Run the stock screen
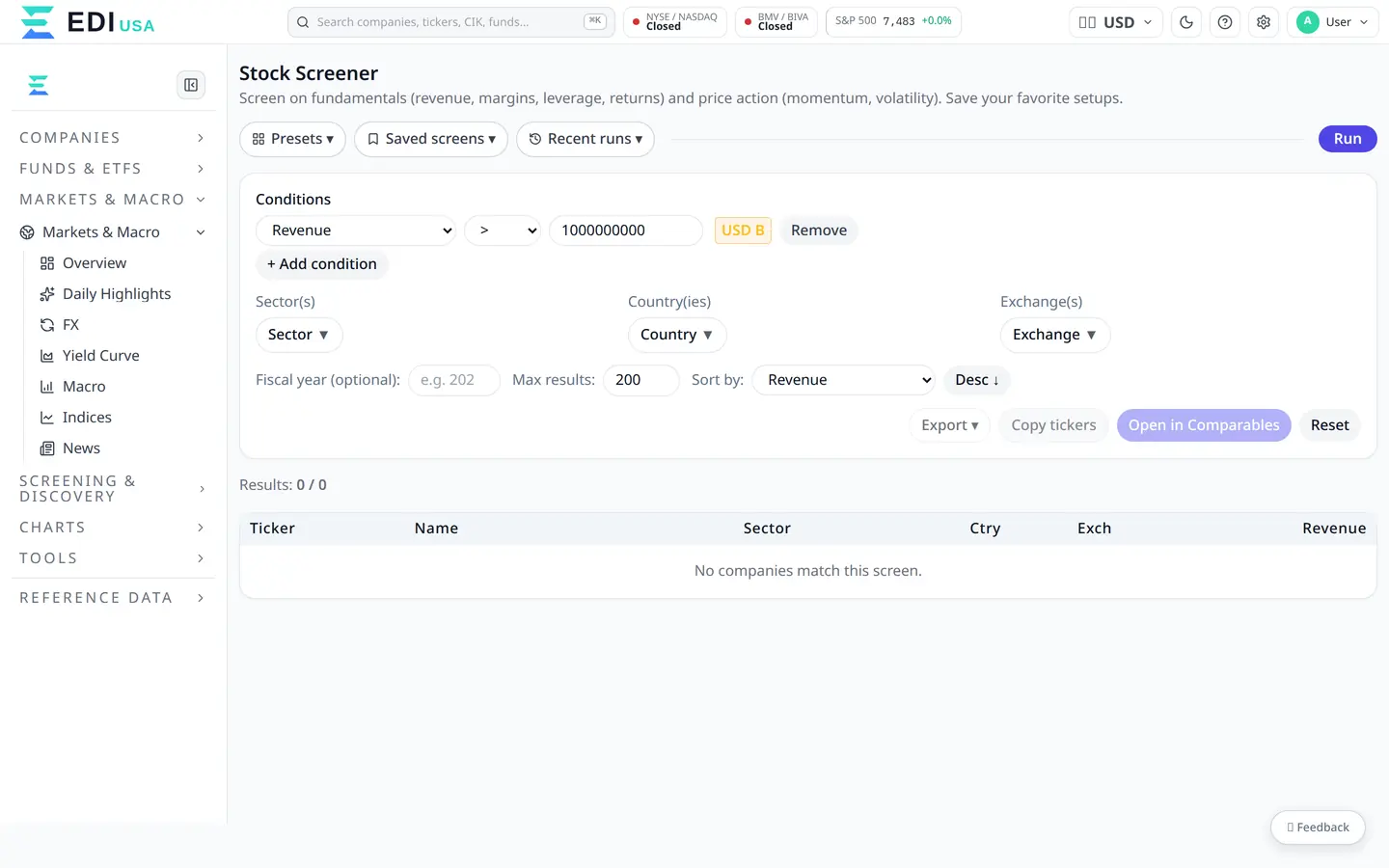The height and width of the screenshot is (868, 1389). point(1348,139)
